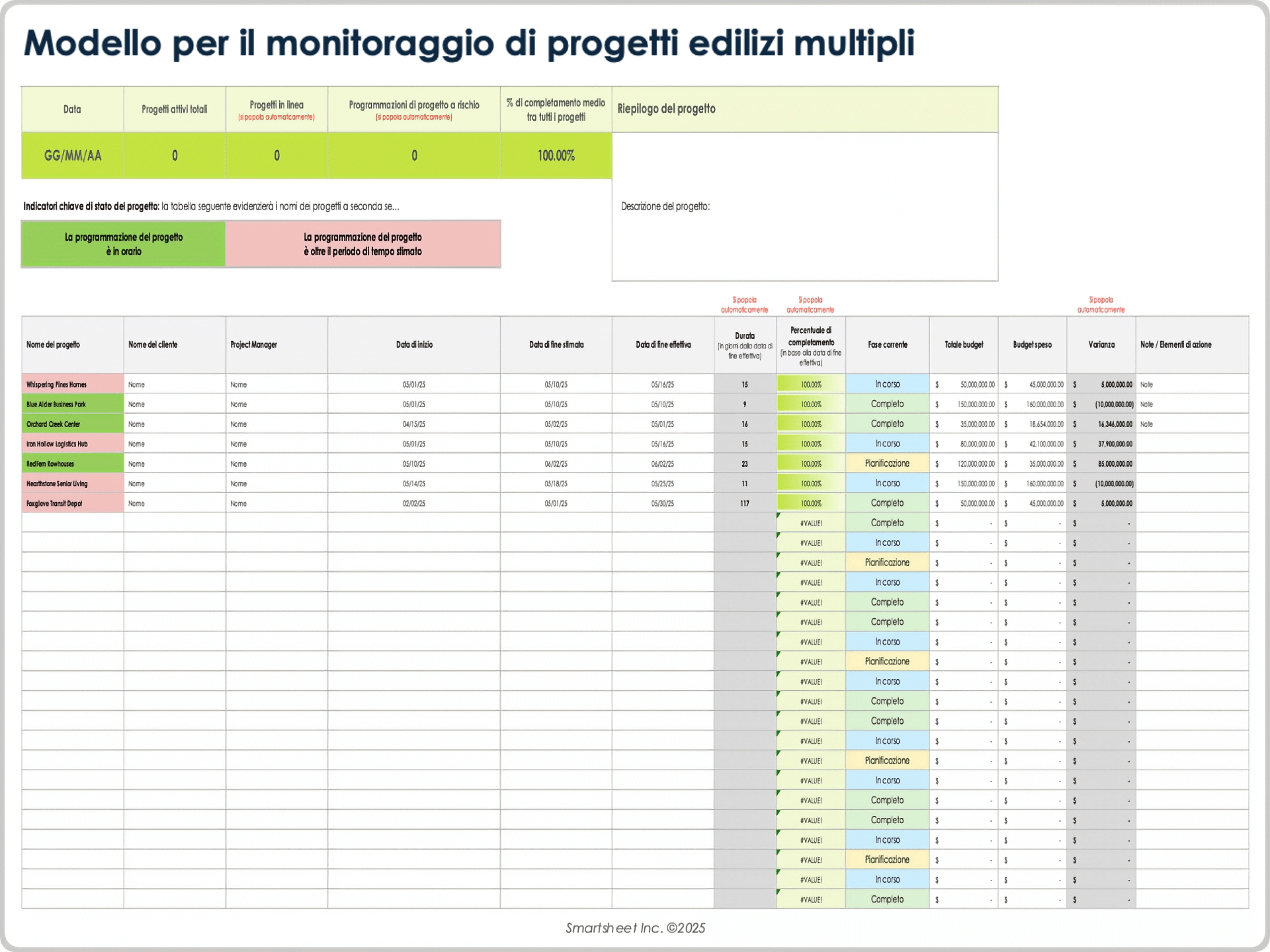
Task: Open 'Completo' phase cell for Foxglove Transit
Action: click(x=888, y=503)
